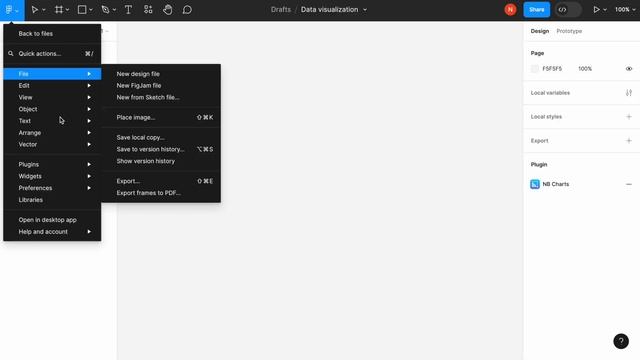The image size is (640, 360).
Task: Open Local variables settings icon
Action: click(629, 93)
